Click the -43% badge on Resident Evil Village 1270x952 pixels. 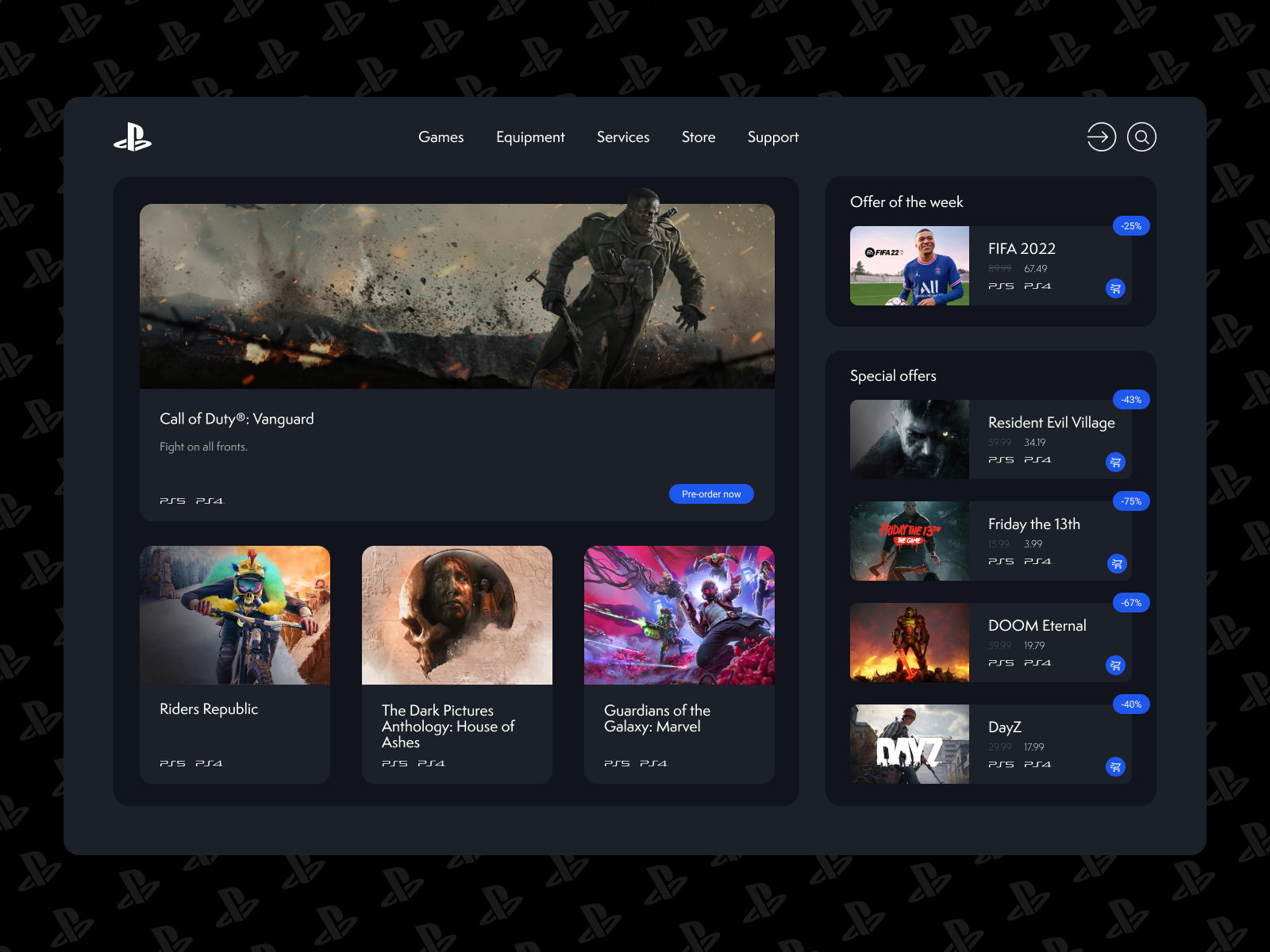1131,400
